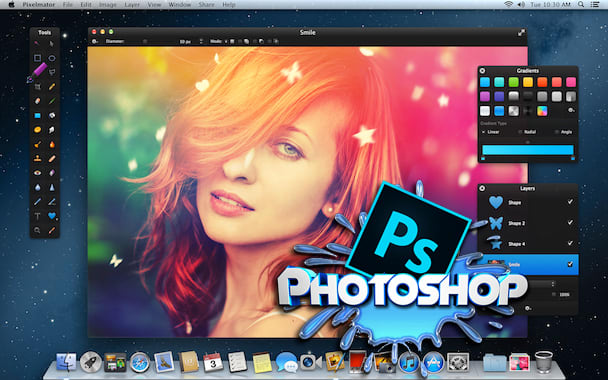The image size is (608, 380).
Task: Select the Shape 2 butterfly layer
Action: click(x=528, y=223)
